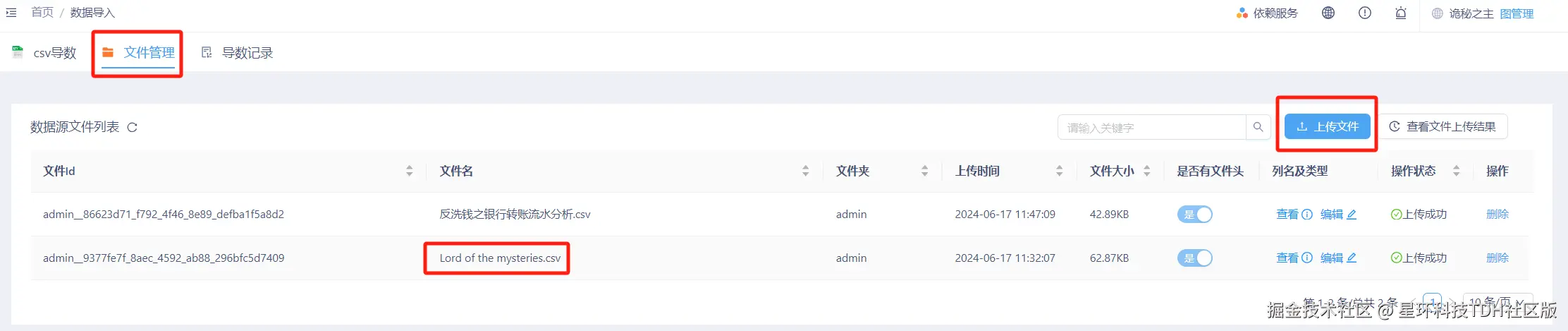The height and width of the screenshot is (331, 1568).
Task: Open the exclamation info icon in header
Action: tap(1364, 13)
